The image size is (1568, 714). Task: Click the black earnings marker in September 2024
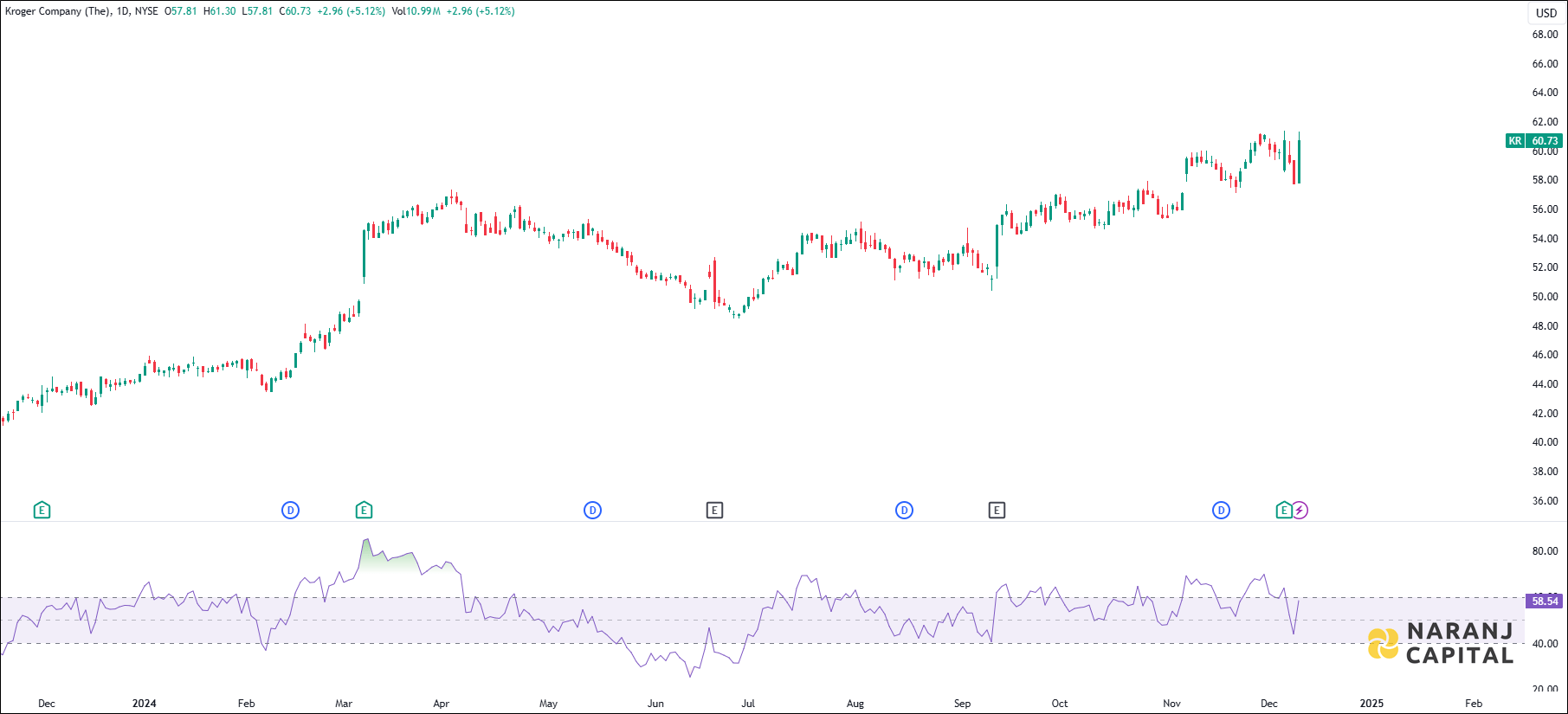997,511
